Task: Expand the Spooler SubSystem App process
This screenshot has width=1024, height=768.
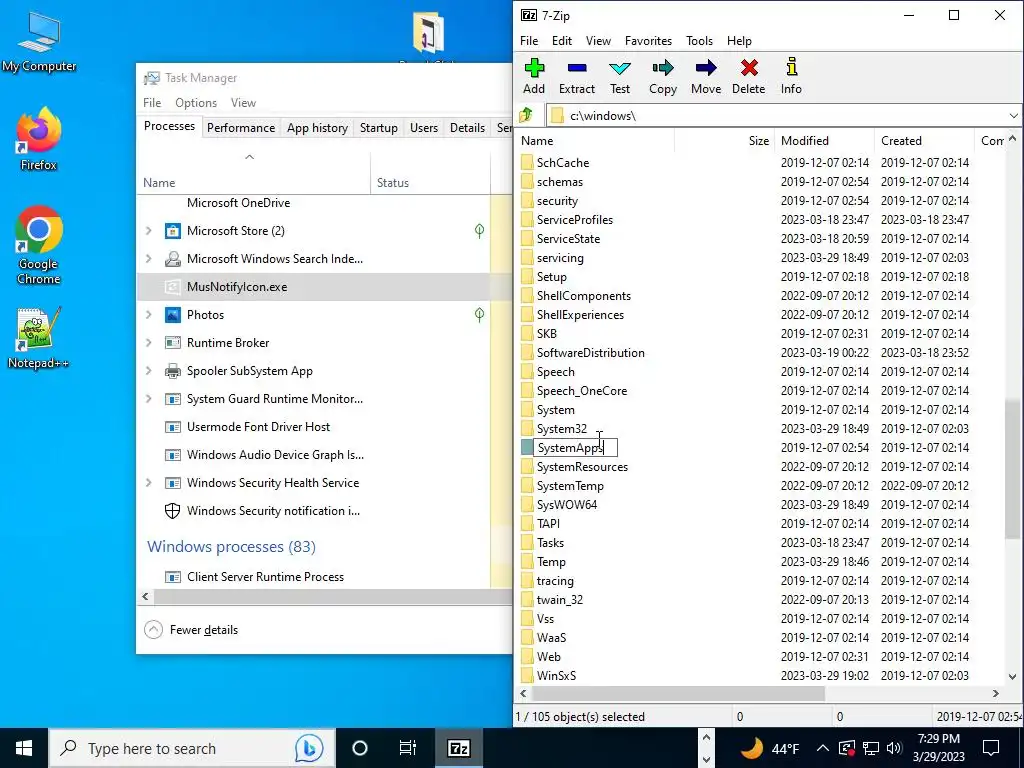Action: pyautogui.click(x=149, y=371)
